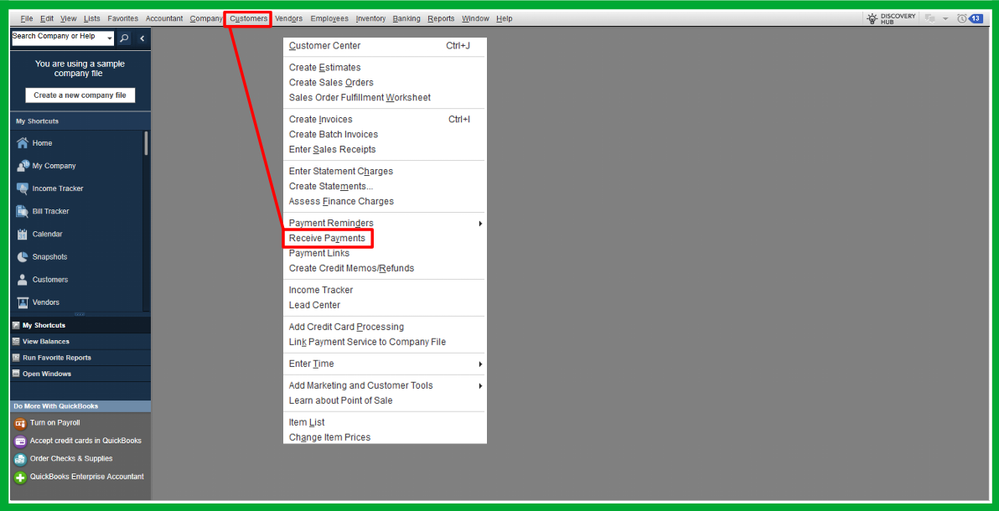This screenshot has height=511, width=999.
Task: Open the Help menu
Action: (504, 18)
